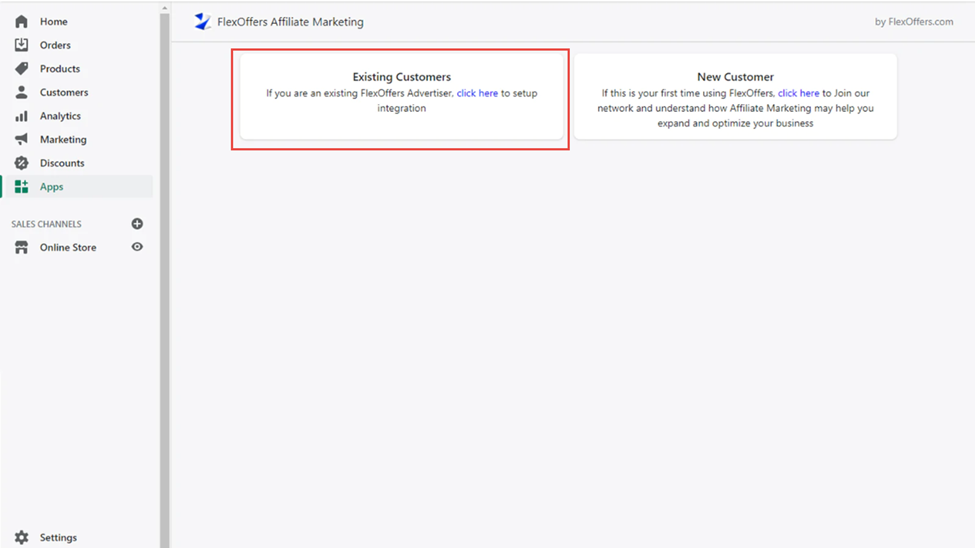
Task: Click the sidebar vertical scrollbar
Action: [x=165, y=270]
